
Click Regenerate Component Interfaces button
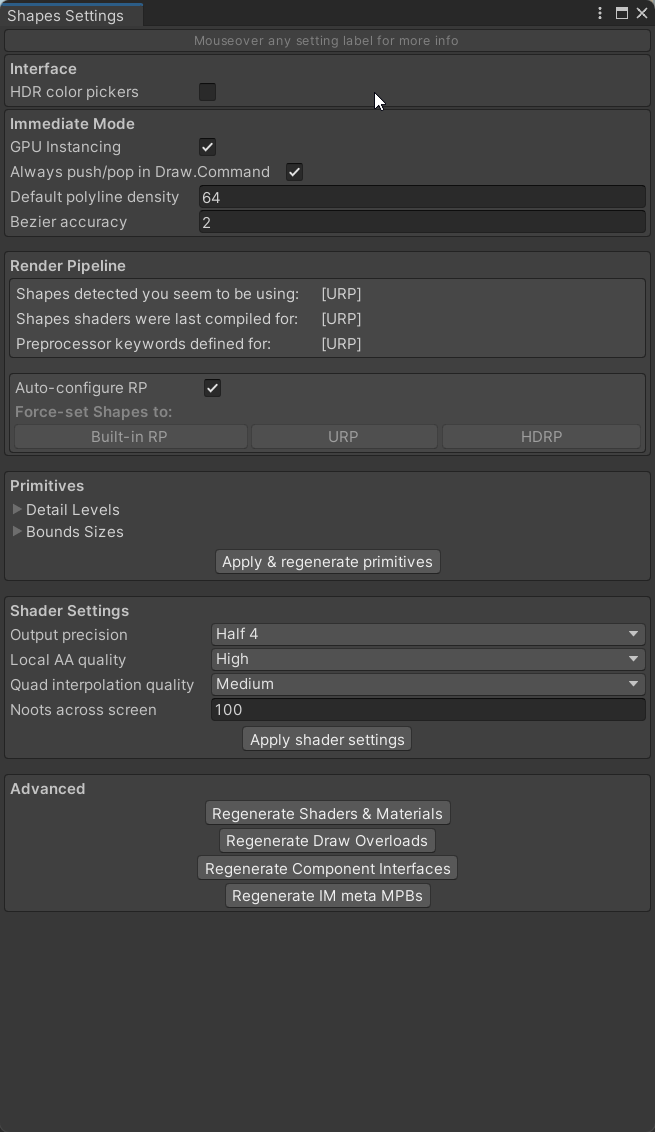pos(327,868)
